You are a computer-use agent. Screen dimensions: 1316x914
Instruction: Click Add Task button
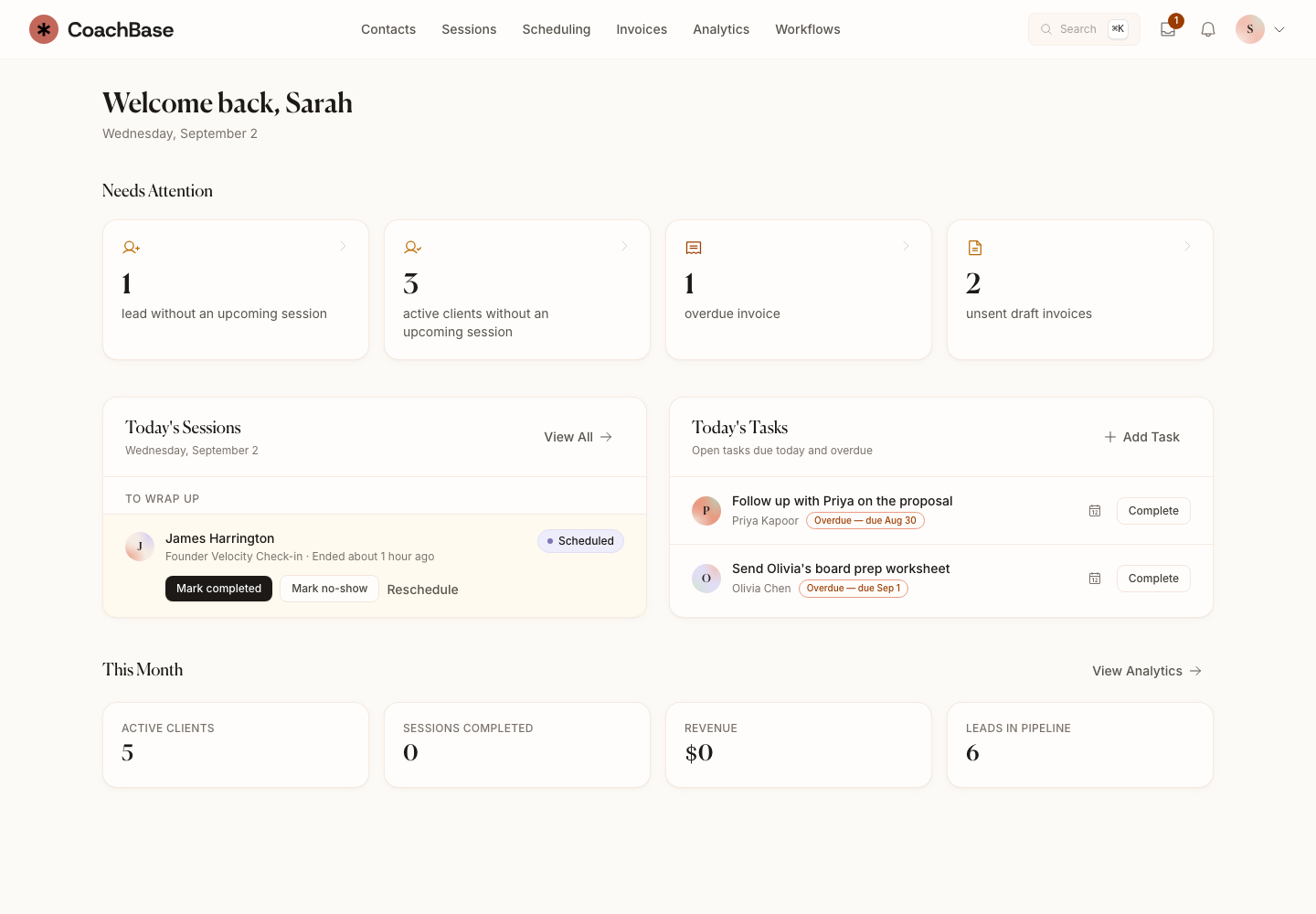[x=1142, y=437]
